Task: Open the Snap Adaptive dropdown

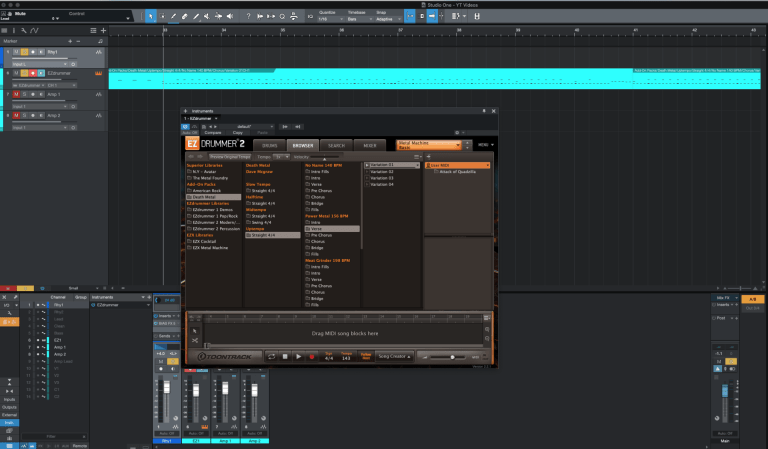Action: click(389, 19)
